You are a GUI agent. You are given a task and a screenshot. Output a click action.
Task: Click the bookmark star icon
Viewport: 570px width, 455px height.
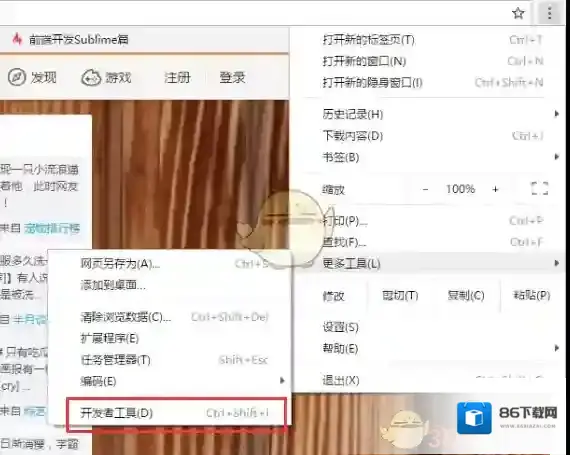518,13
